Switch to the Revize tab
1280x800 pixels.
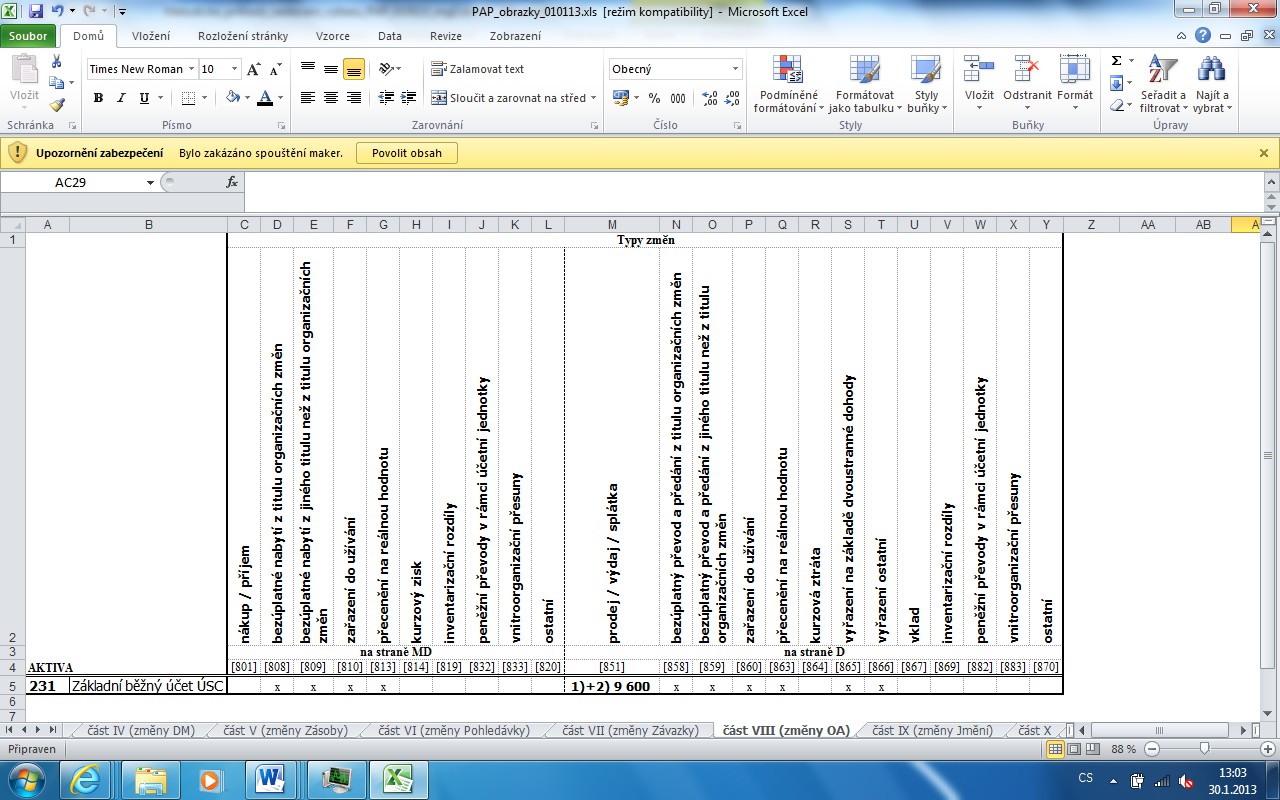pyautogui.click(x=446, y=36)
